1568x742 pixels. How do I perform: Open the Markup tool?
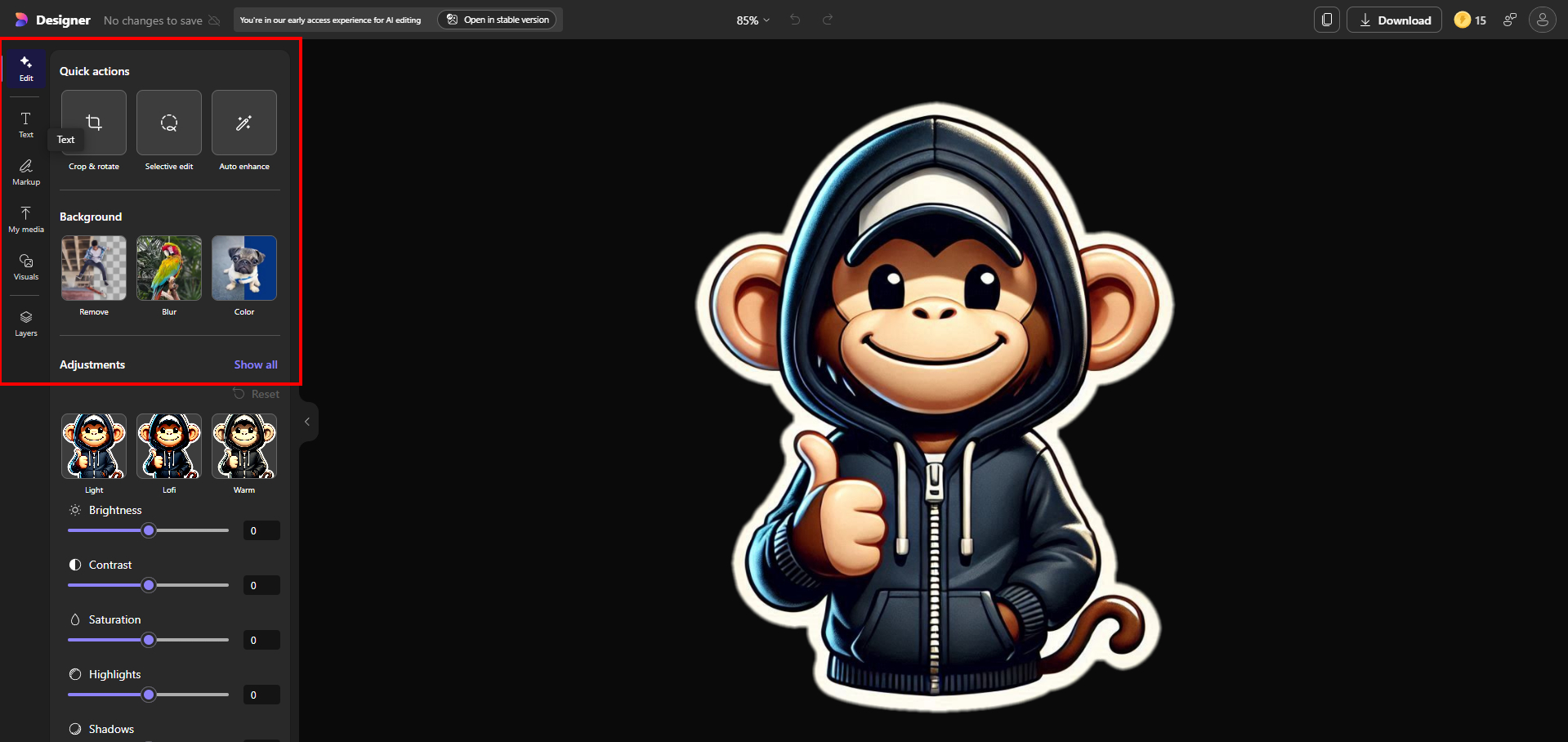click(x=26, y=172)
